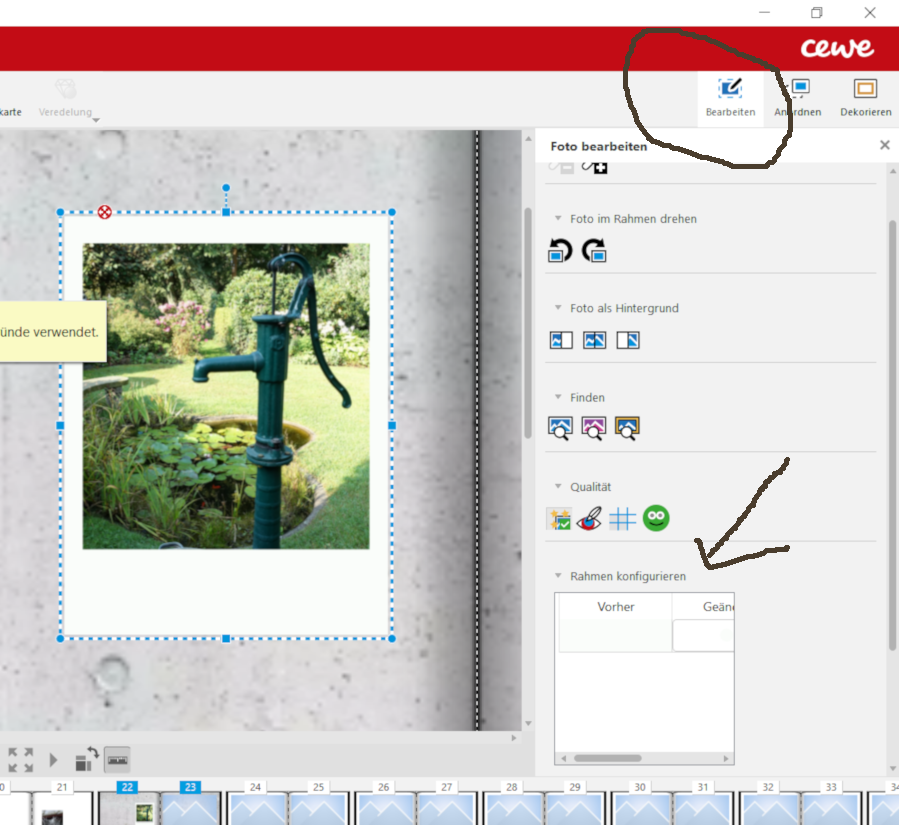
Task: Close the Foto bearbeiten panel
Action: tap(885, 145)
